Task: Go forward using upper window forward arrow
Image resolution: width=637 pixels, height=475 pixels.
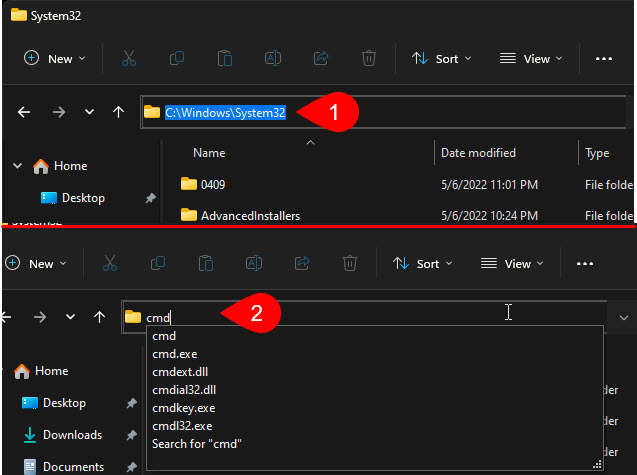Action: [x=59, y=112]
